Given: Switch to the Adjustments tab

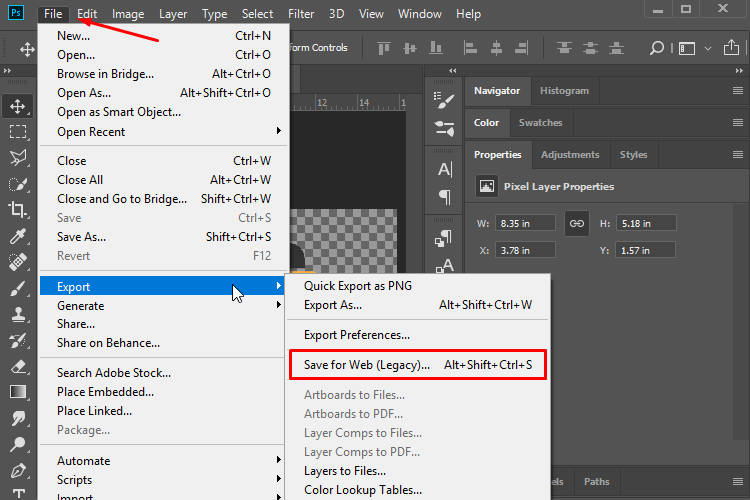Looking at the screenshot, I should tap(570, 155).
